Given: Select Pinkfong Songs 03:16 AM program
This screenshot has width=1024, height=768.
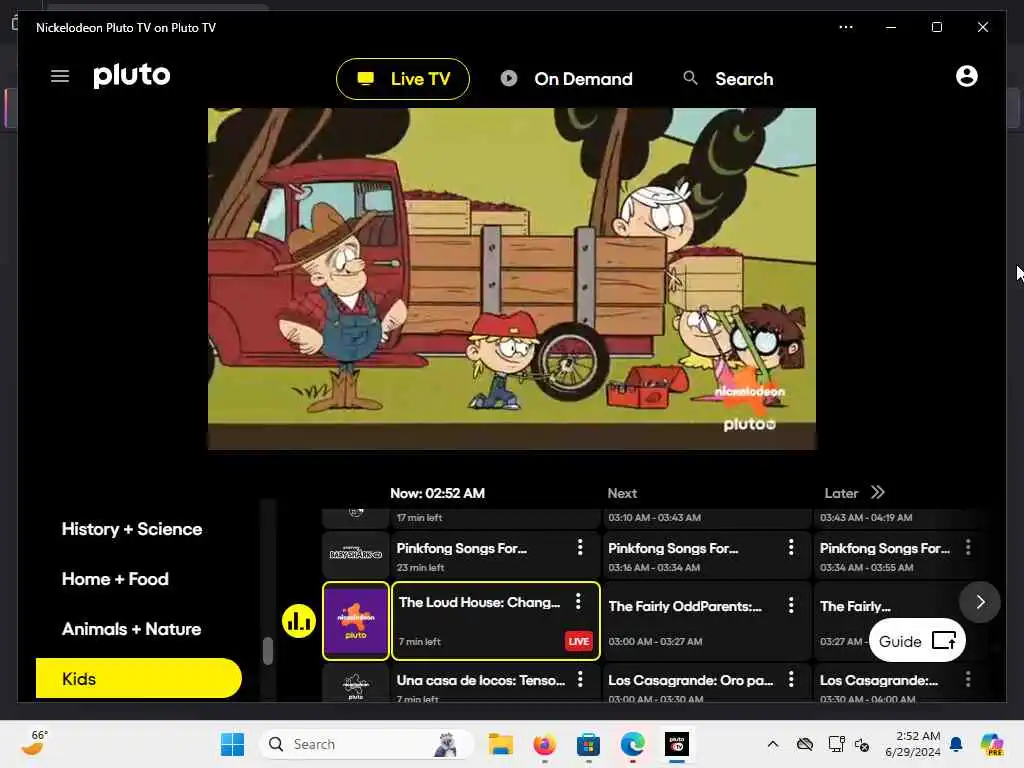Looking at the screenshot, I should click(x=706, y=556).
